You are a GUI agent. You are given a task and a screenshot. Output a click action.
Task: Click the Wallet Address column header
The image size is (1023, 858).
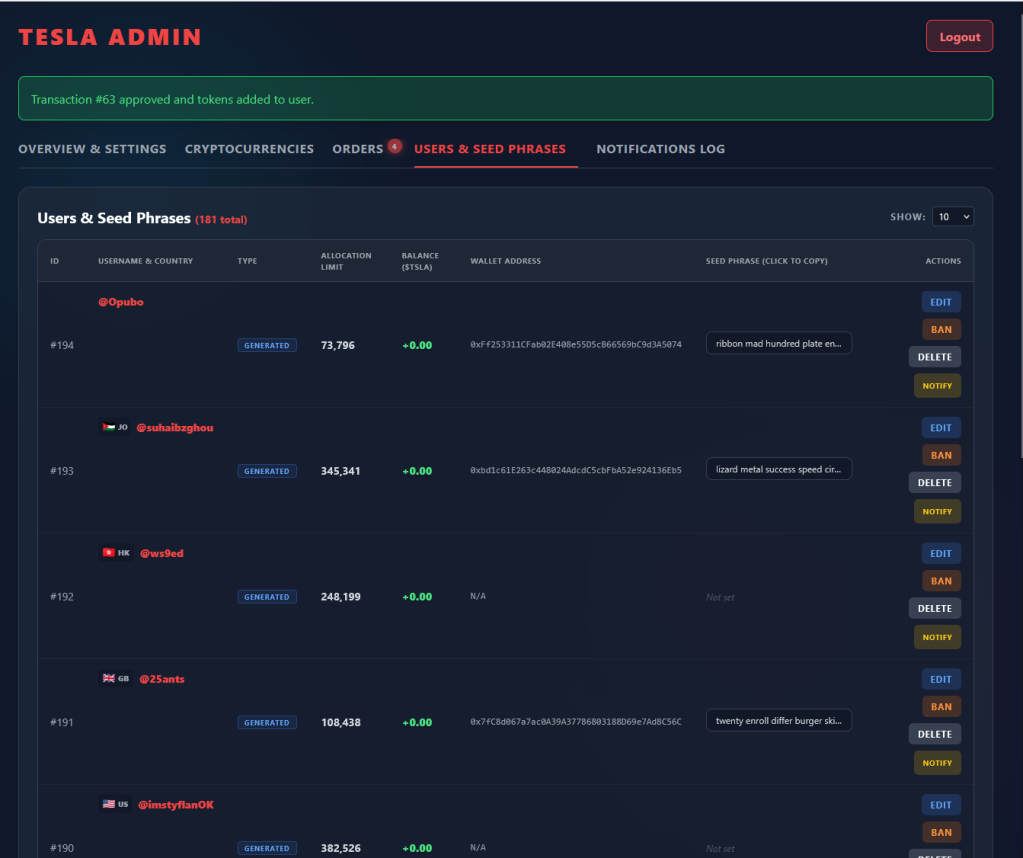click(506, 261)
